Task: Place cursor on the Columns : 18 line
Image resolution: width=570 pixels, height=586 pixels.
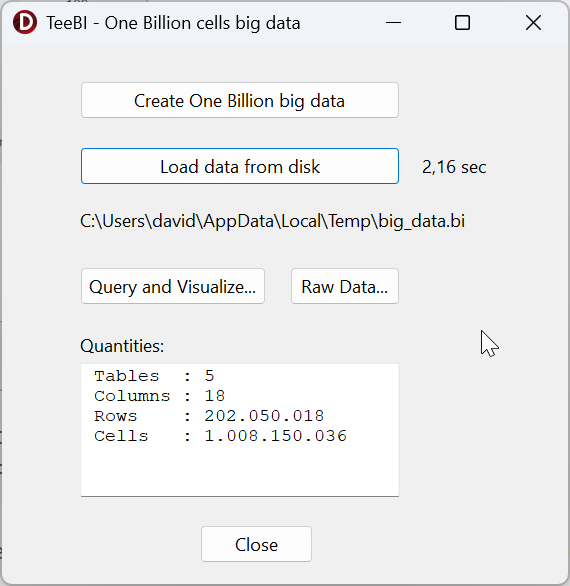Action: coord(159,396)
